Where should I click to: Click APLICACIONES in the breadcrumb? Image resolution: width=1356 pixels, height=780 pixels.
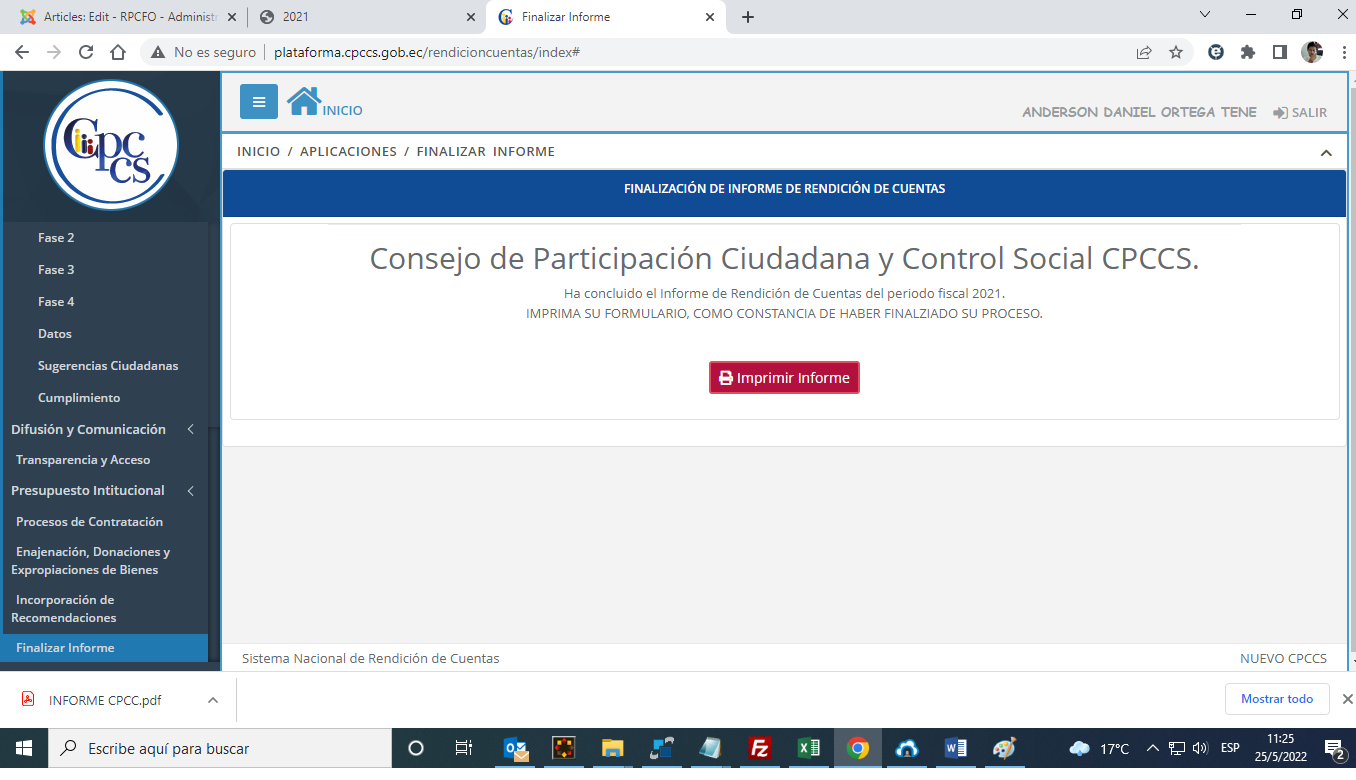pyautogui.click(x=348, y=152)
